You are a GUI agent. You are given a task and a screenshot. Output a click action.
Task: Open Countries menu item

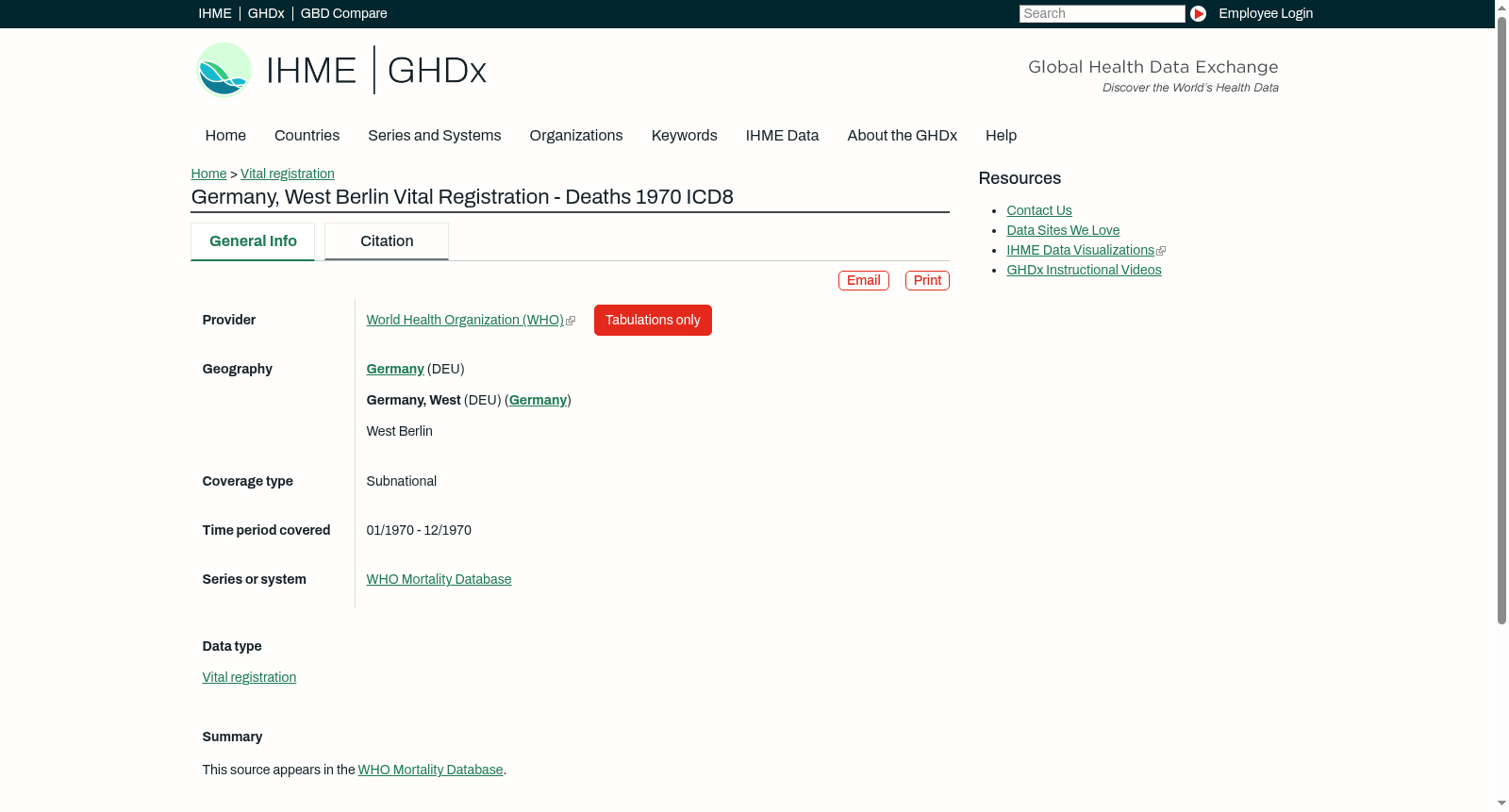[x=307, y=136]
